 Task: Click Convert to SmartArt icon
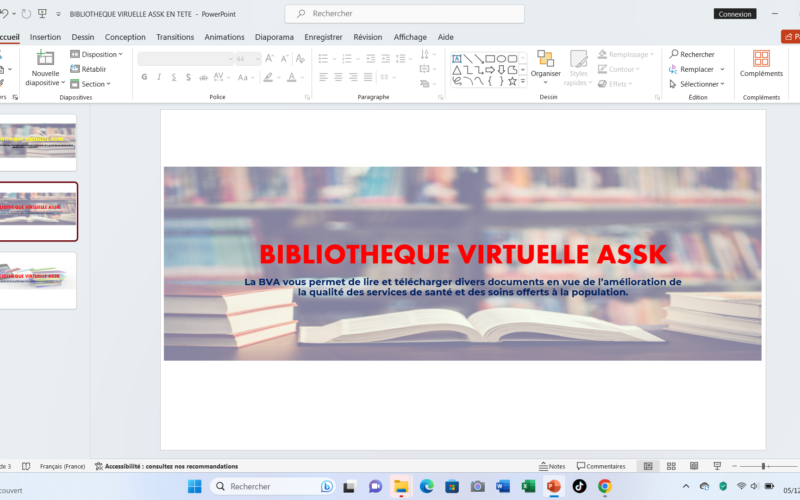[424, 84]
